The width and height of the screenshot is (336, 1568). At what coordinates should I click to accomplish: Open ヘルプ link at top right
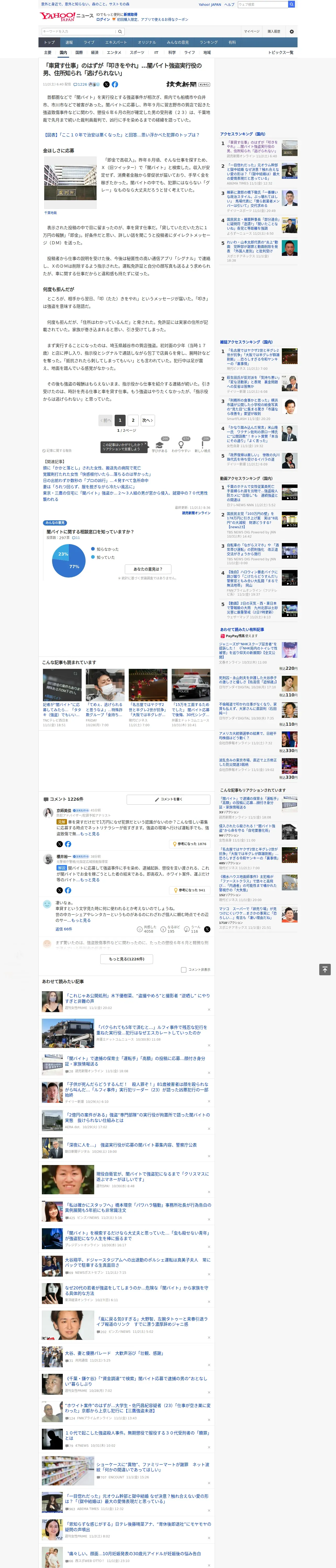coord(229,4)
